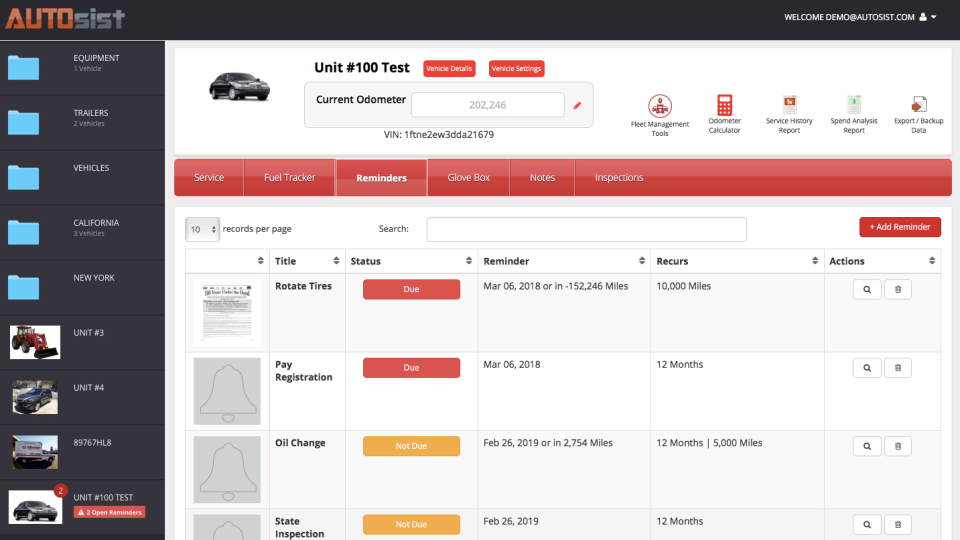The width and height of the screenshot is (960, 540).
Task: Open Spend Analysis Report icon
Action: [853, 105]
